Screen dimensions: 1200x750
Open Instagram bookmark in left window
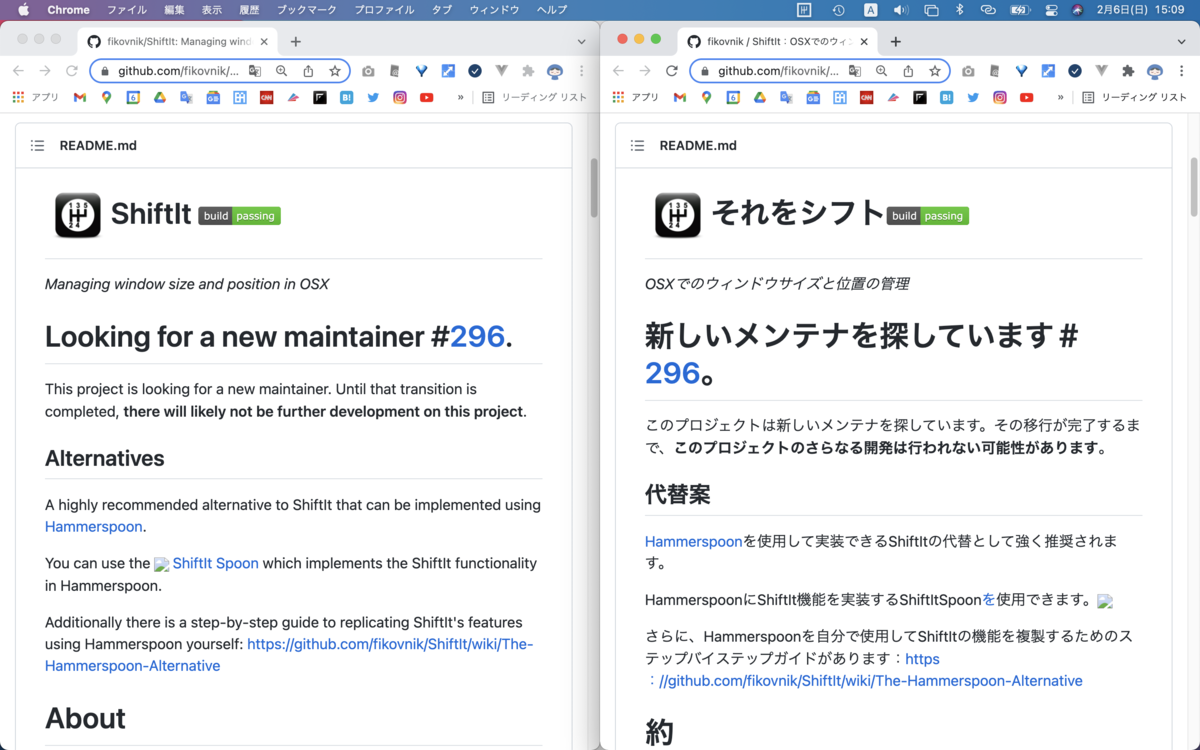coord(400,97)
